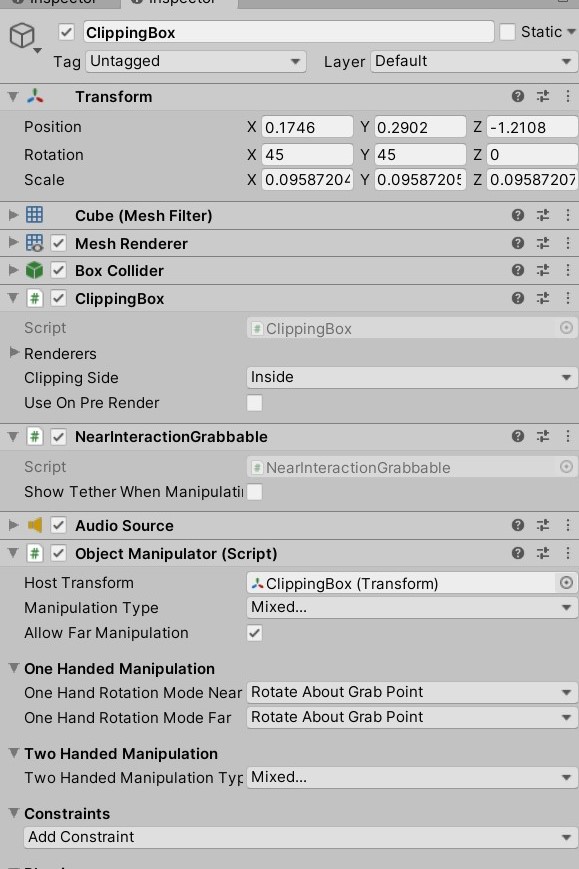
Task: Open Mesh Renderer more options menu
Action: [x=568, y=243]
